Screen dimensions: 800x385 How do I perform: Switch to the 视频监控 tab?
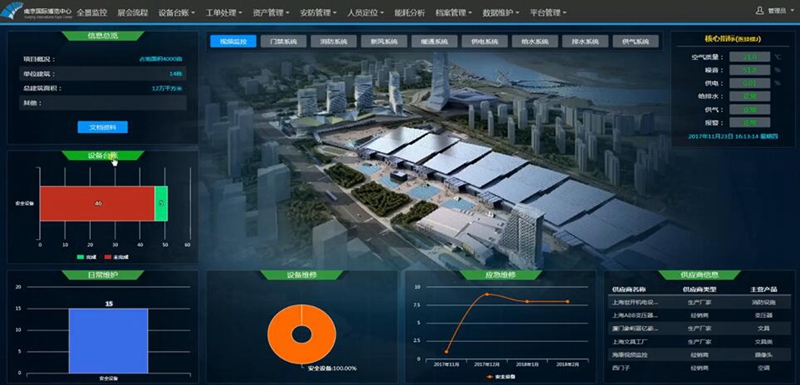click(233, 41)
